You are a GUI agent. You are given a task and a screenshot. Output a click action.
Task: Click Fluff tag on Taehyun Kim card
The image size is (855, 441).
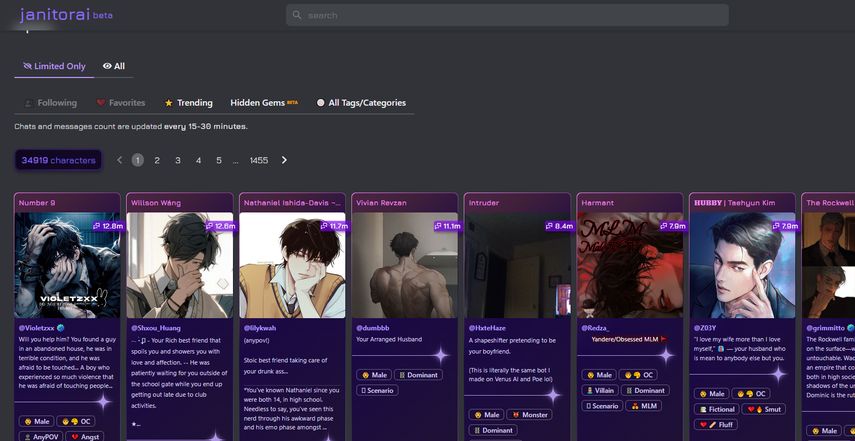point(716,424)
